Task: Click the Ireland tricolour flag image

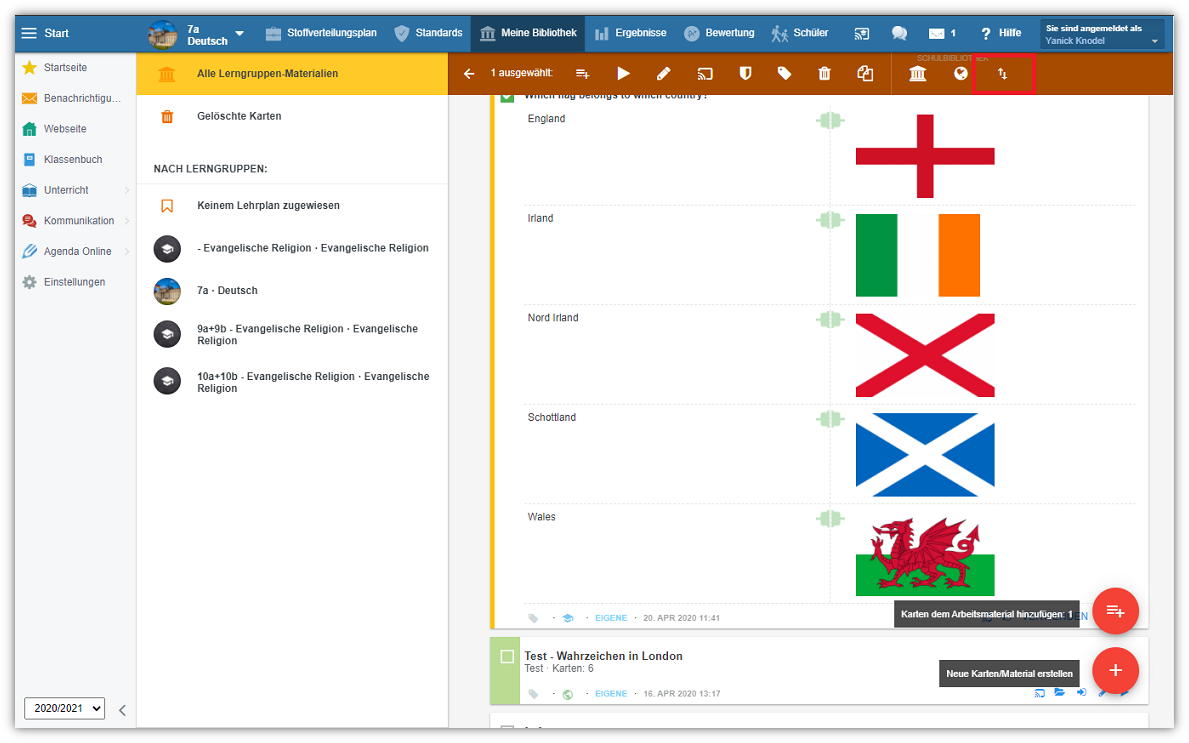Action: [x=918, y=256]
